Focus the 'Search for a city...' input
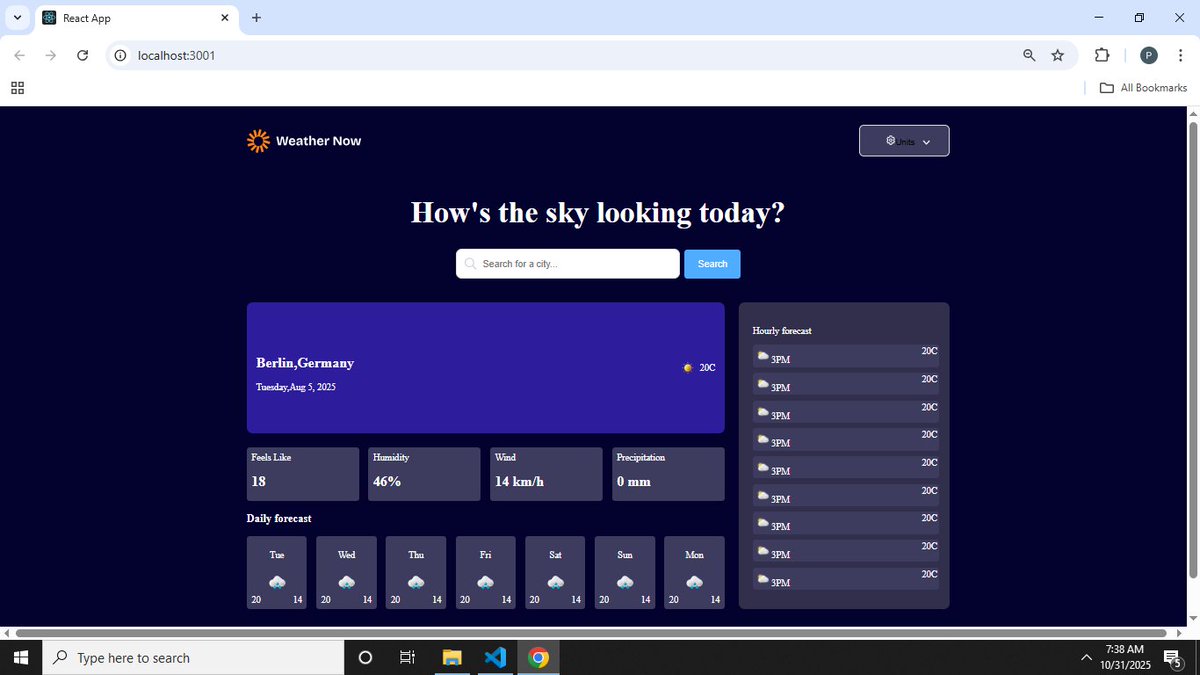1200x675 pixels. [568, 264]
